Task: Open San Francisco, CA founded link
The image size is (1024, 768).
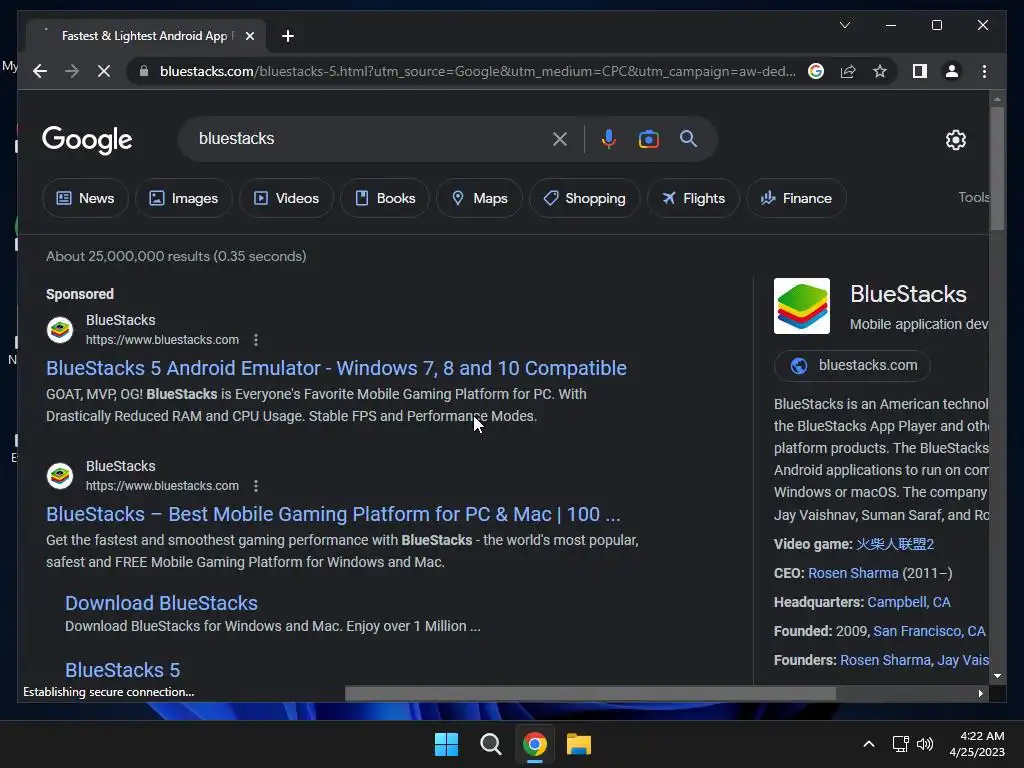Action: [929, 631]
